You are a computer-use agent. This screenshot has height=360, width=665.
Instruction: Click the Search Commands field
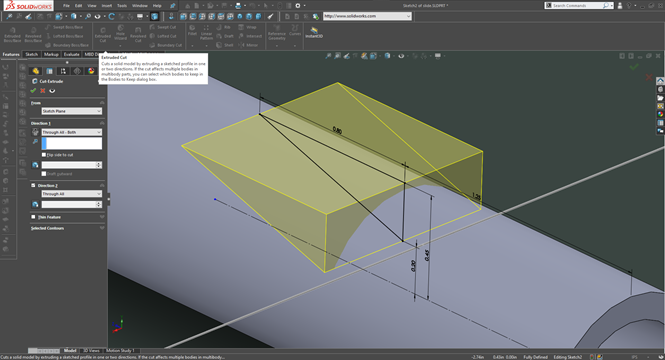pos(578,6)
